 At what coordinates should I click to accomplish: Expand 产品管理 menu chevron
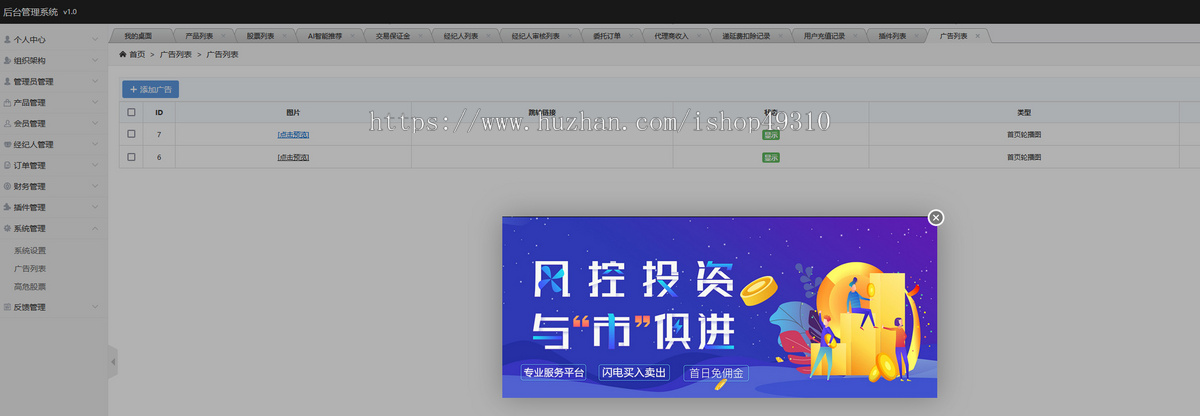pyautogui.click(x=95, y=102)
